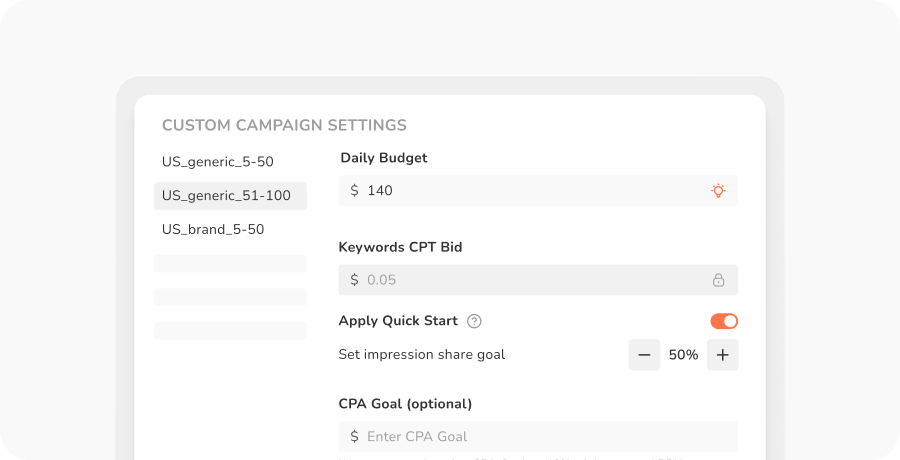
Task: Click the Custom Campaign Settings heading
Action: 284,125
